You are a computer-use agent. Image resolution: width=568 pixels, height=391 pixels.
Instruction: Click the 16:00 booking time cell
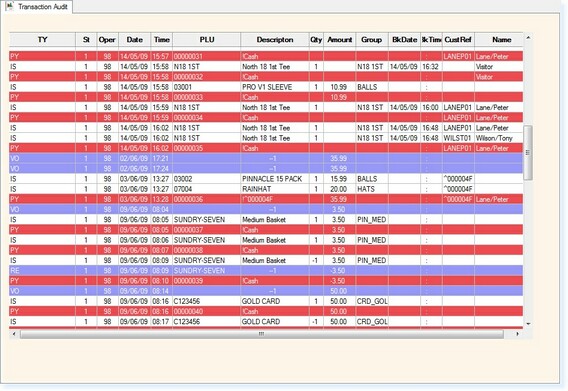click(x=430, y=107)
